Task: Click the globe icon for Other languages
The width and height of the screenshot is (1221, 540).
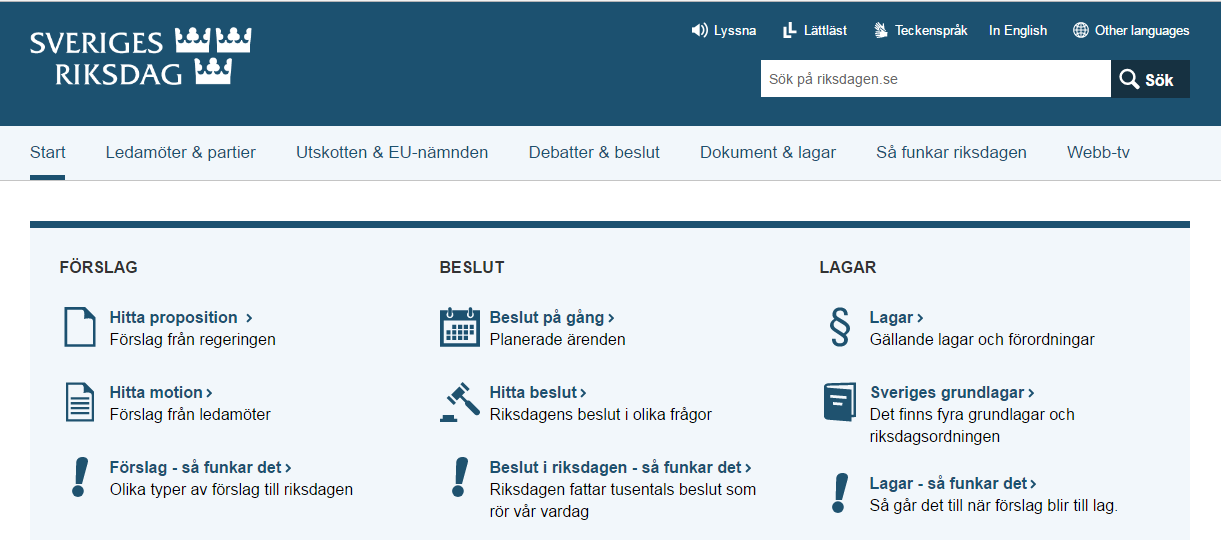Action: [1081, 30]
